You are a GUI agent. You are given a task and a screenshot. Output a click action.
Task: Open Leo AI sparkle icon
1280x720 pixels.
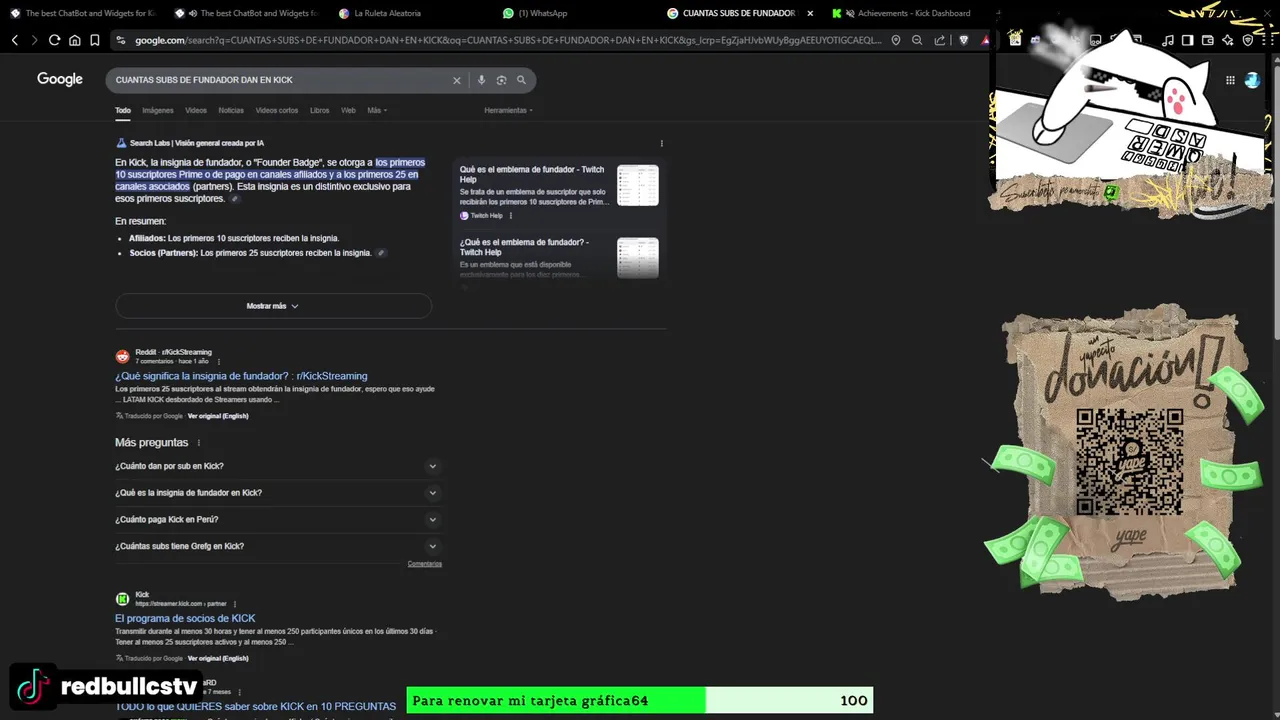[1228, 40]
